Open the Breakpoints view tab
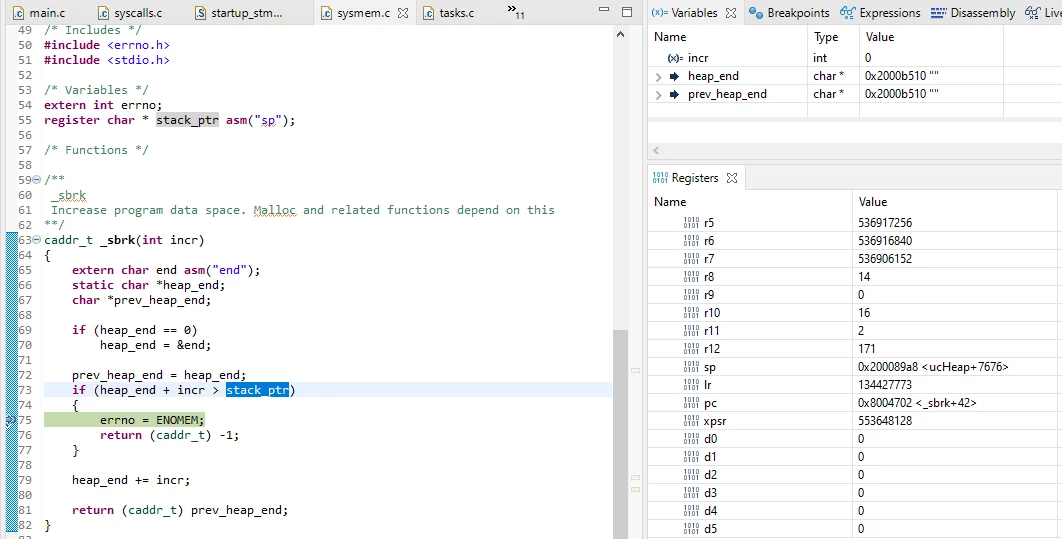Viewport: 1062px width, 539px height. 790,13
